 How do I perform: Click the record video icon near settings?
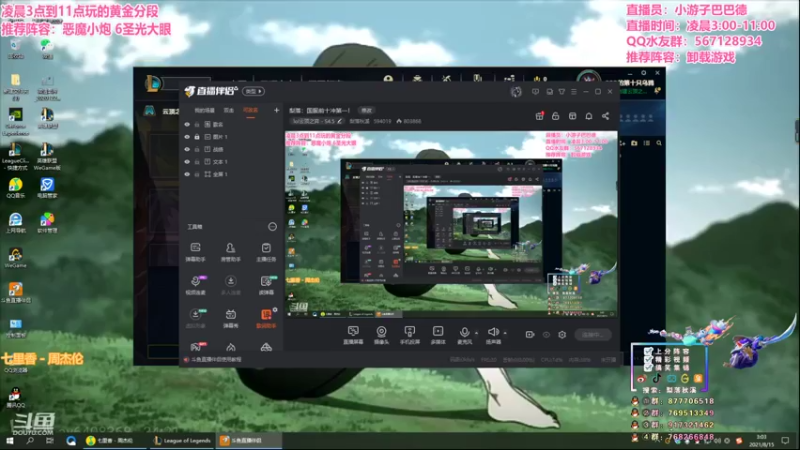pyautogui.click(x=530, y=335)
